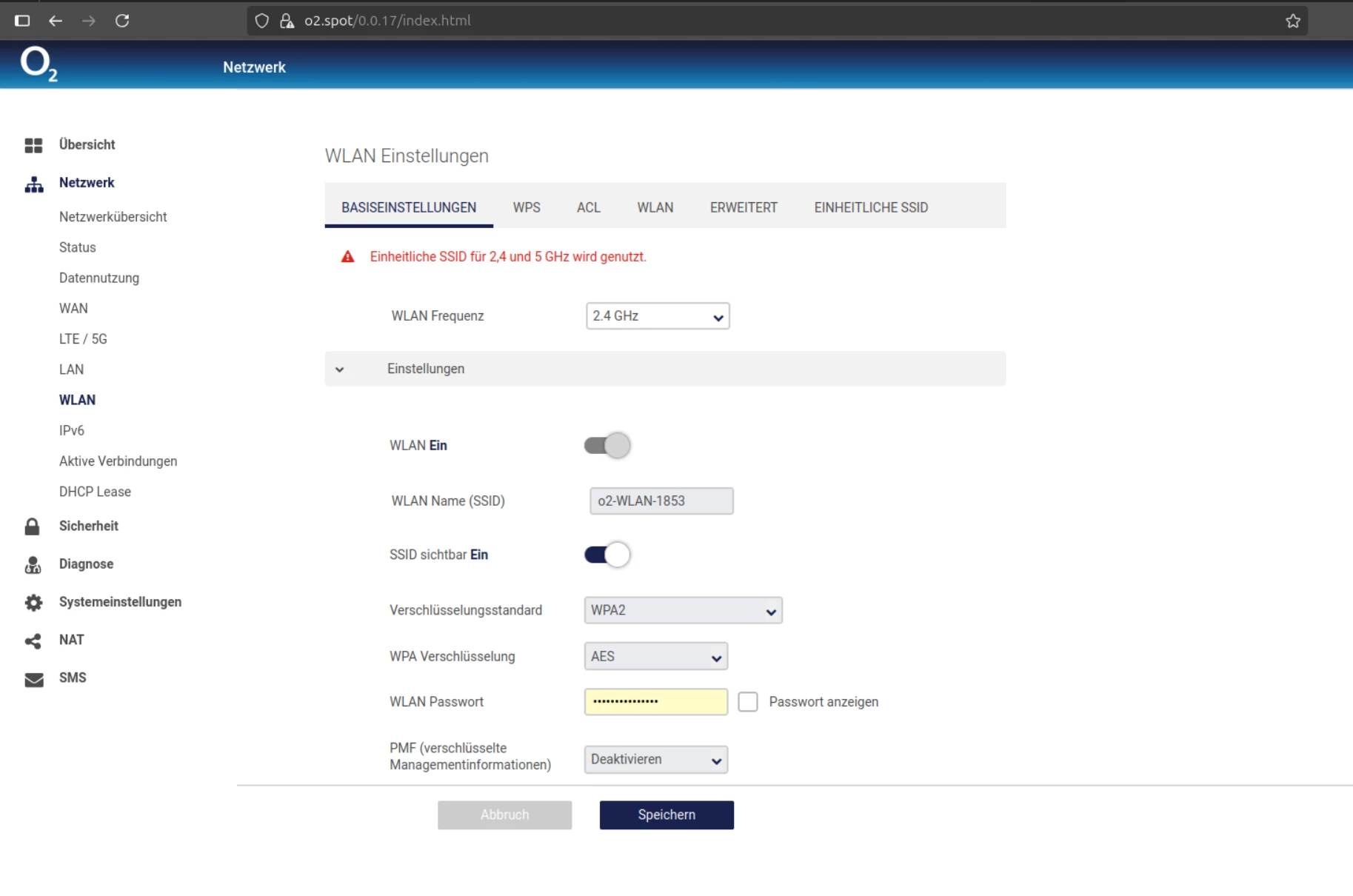Viewport: 1353px width, 896px height.
Task: Switch to the BASISEINSTELLUNGEN tab
Action: pyautogui.click(x=409, y=207)
